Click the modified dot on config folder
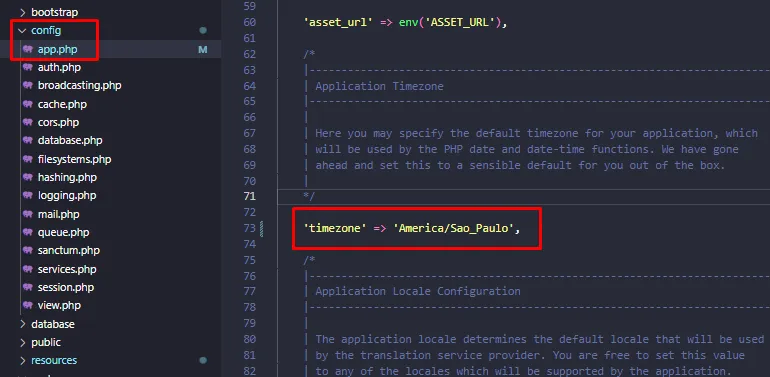 (x=203, y=30)
